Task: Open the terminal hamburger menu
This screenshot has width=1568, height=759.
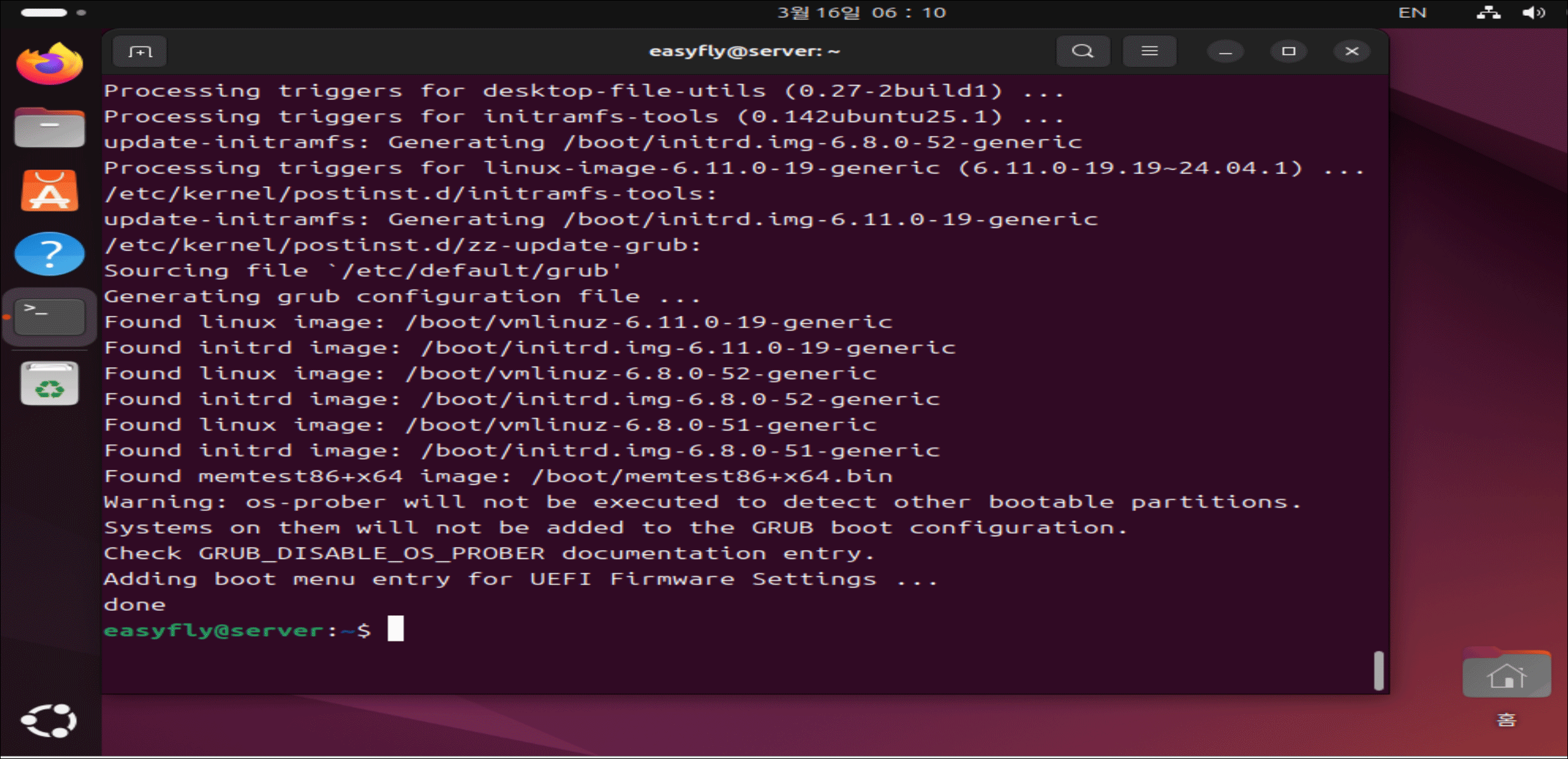Action: (1149, 51)
